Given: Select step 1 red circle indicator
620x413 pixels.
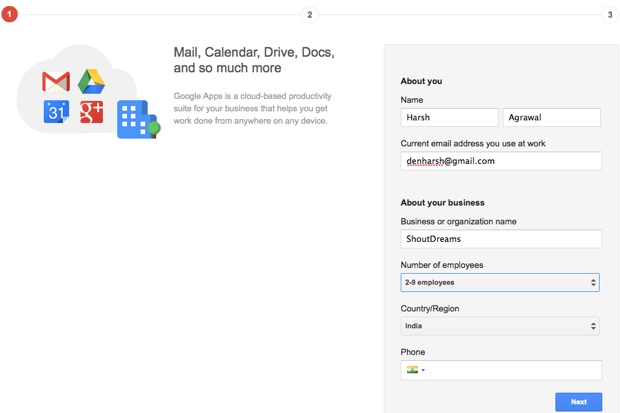Looking at the screenshot, I should [9, 15].
